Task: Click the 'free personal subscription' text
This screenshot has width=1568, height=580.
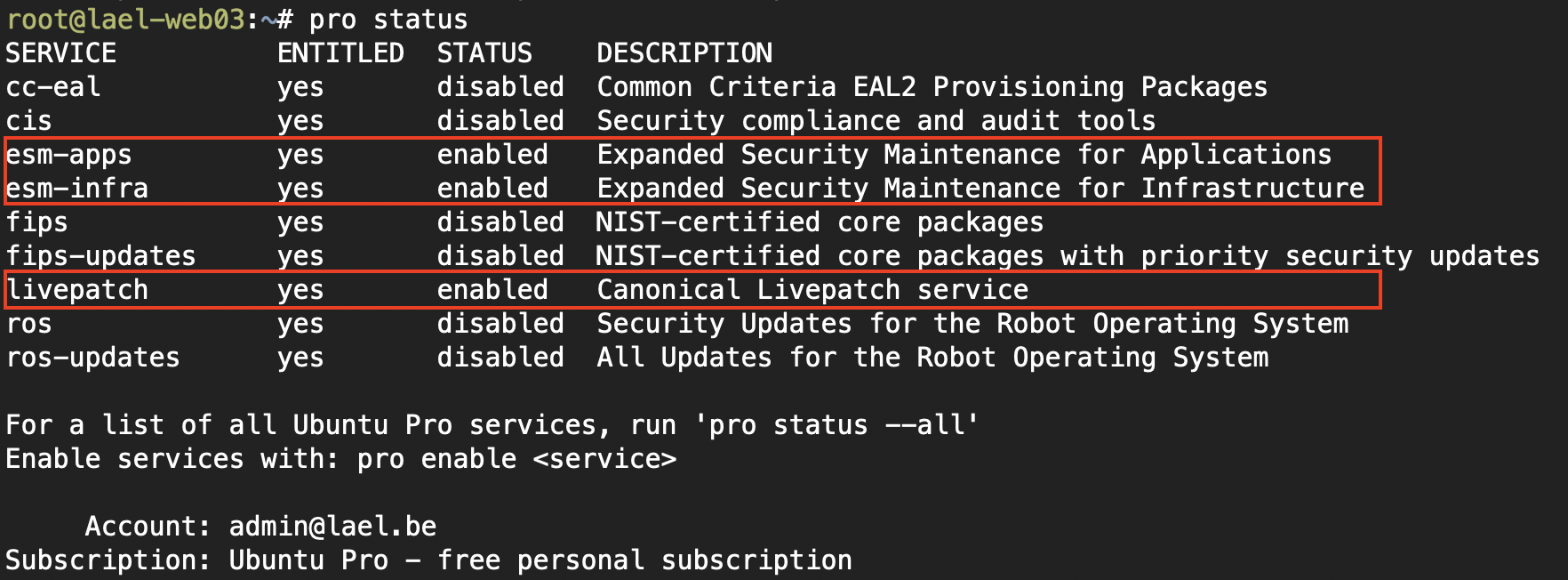Action: (x=644, y=560)
